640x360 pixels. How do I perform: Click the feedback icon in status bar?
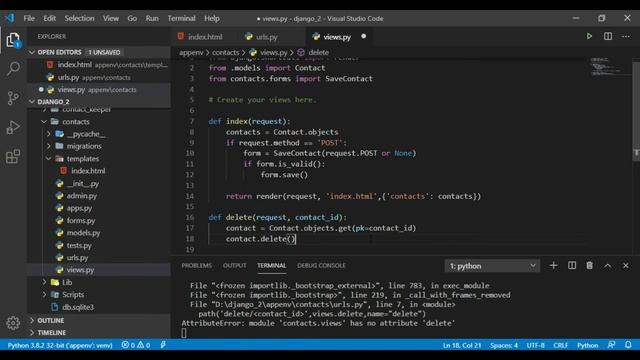[611, 345]
